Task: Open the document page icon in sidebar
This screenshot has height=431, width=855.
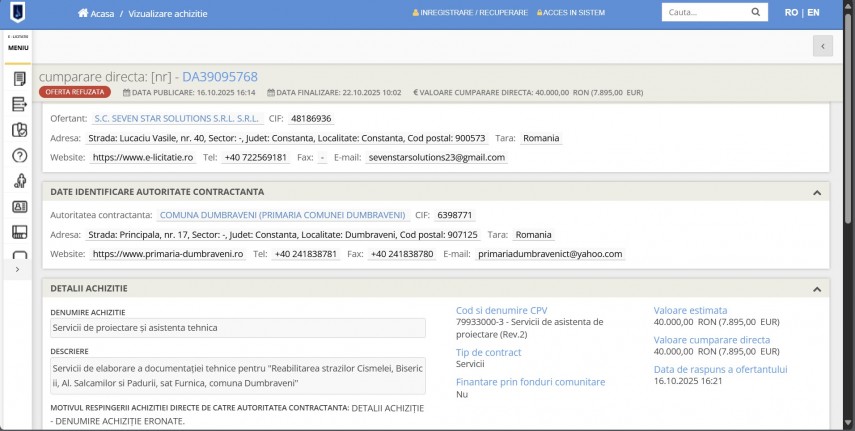Action: point(19,78)
